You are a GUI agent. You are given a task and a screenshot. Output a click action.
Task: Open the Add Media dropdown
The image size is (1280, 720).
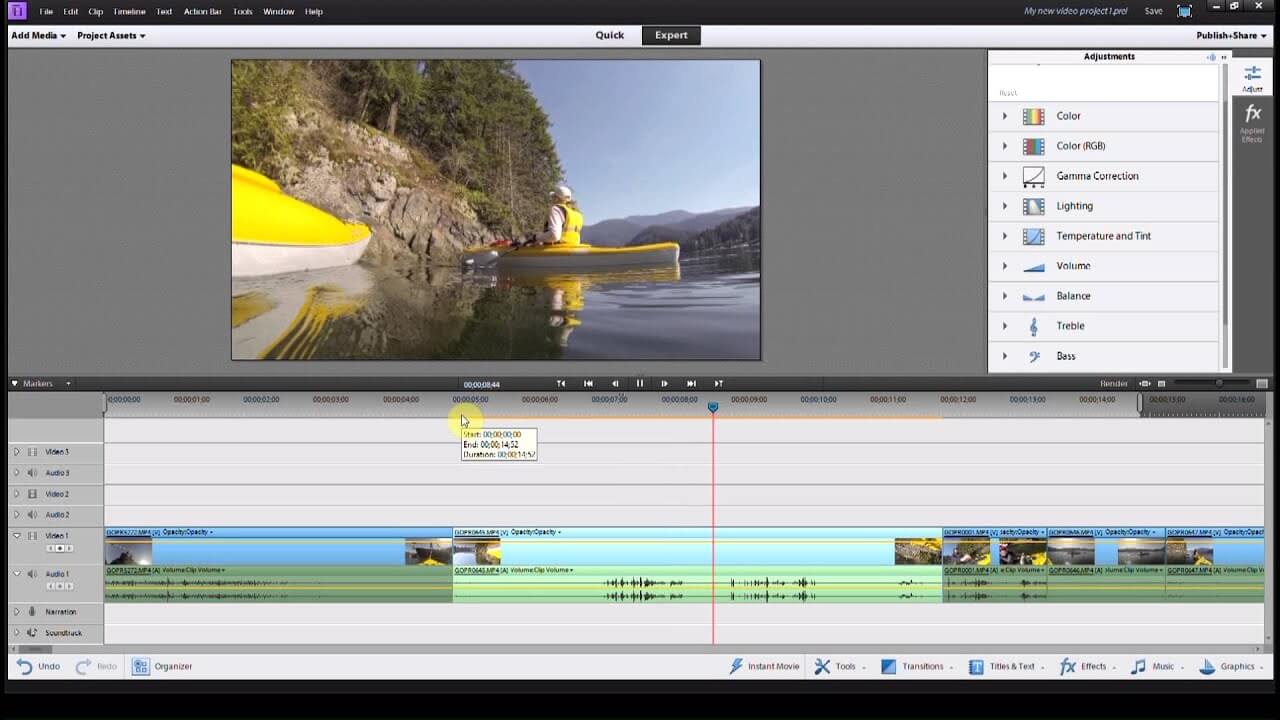tap(38, 36)
